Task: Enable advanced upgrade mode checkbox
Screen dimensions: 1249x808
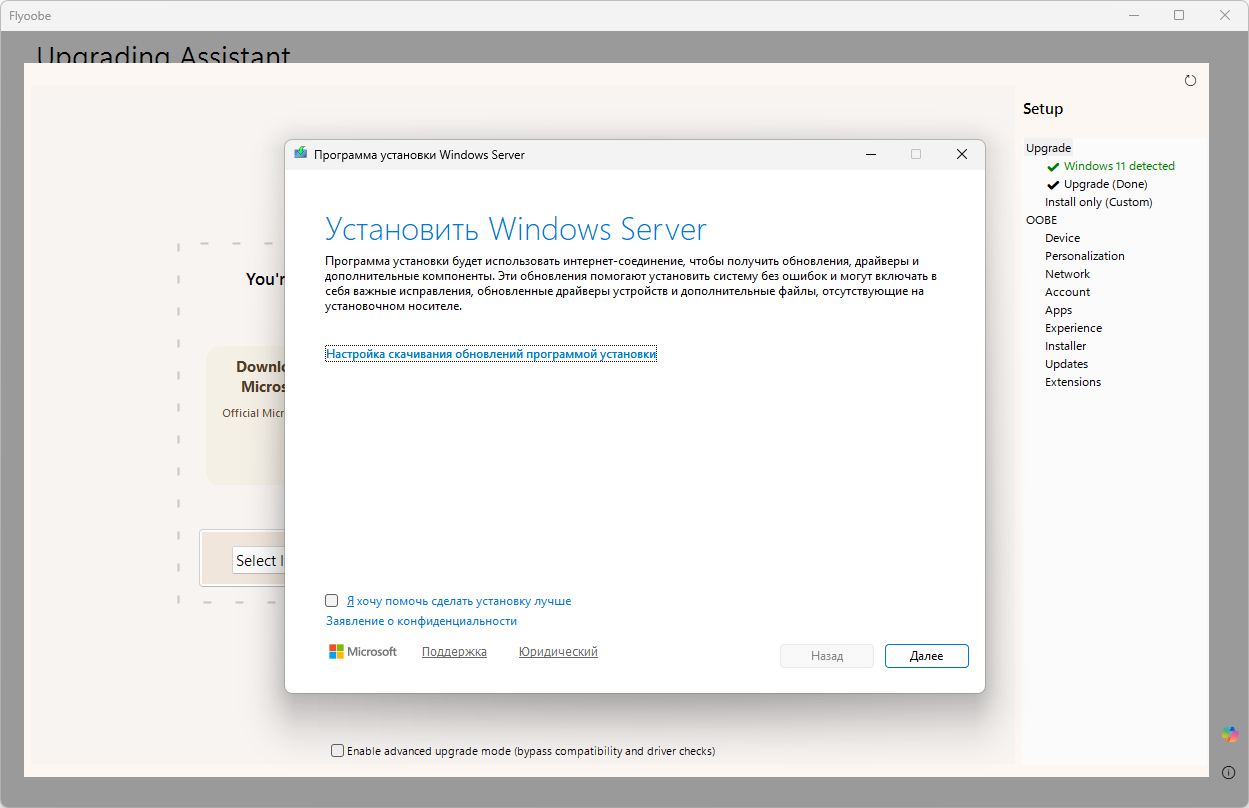Action: coord(337,751)
